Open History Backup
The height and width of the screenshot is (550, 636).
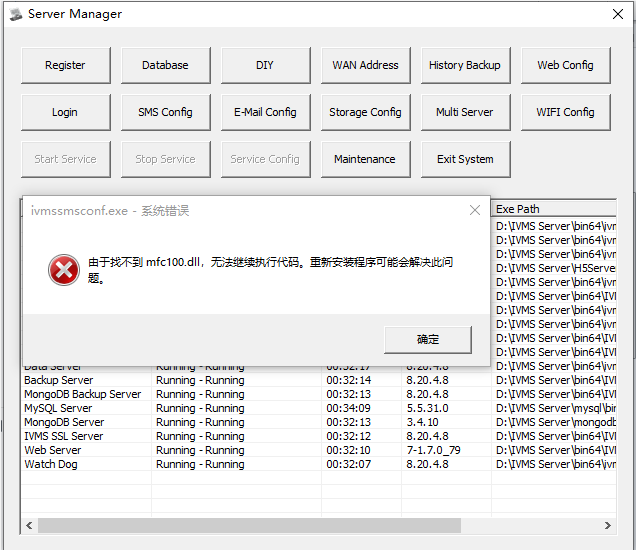tap(465, 65)
